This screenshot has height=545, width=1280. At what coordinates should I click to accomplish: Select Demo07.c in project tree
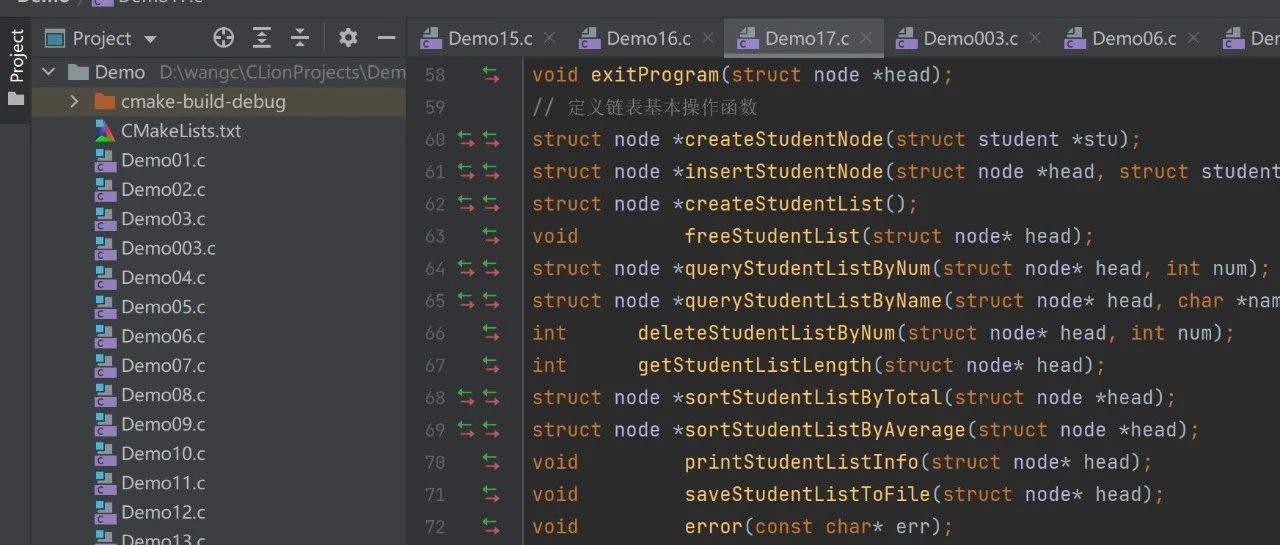tap(163, 365)
